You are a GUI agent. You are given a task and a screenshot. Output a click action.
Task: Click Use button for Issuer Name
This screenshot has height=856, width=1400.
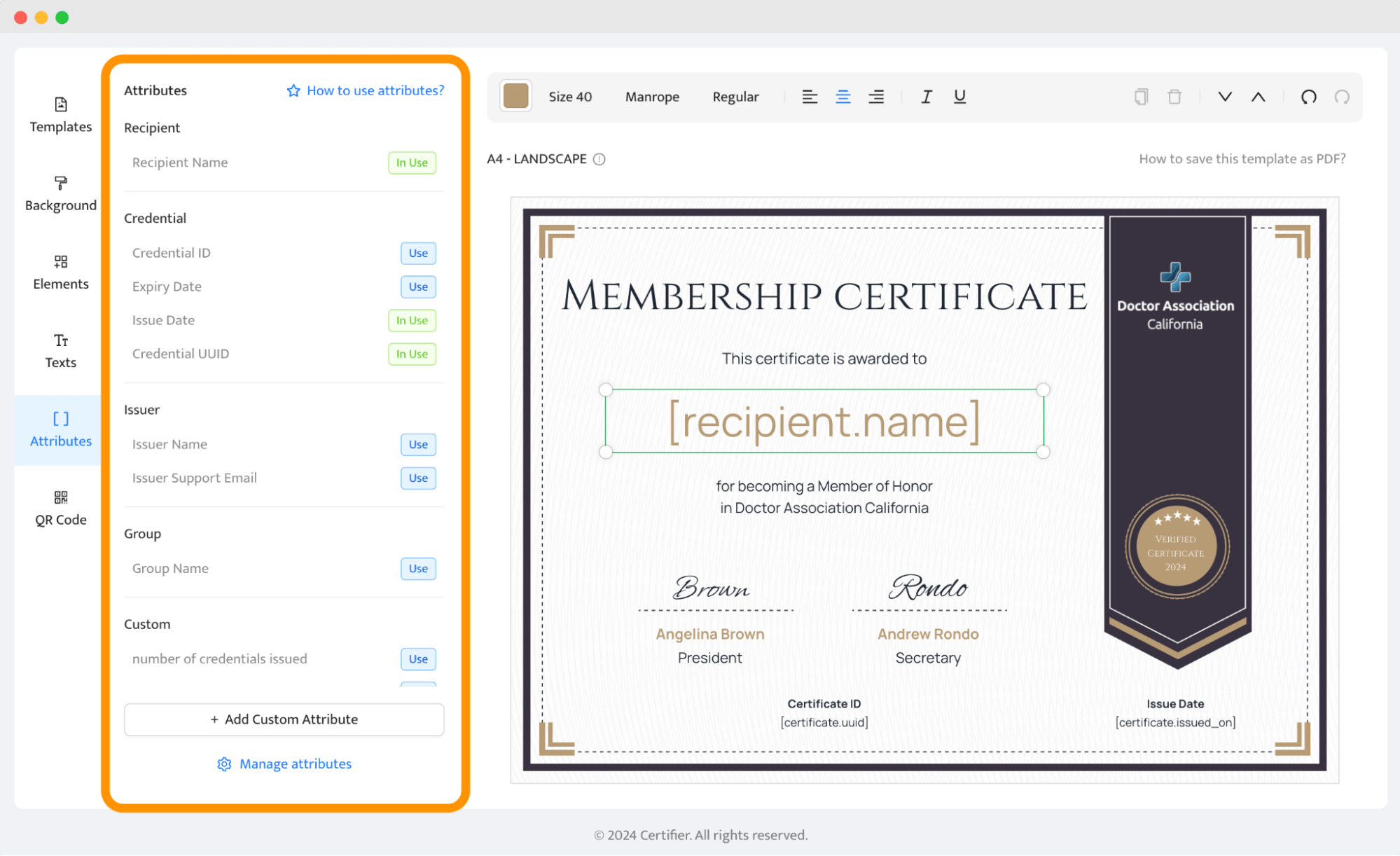[418, 444]
